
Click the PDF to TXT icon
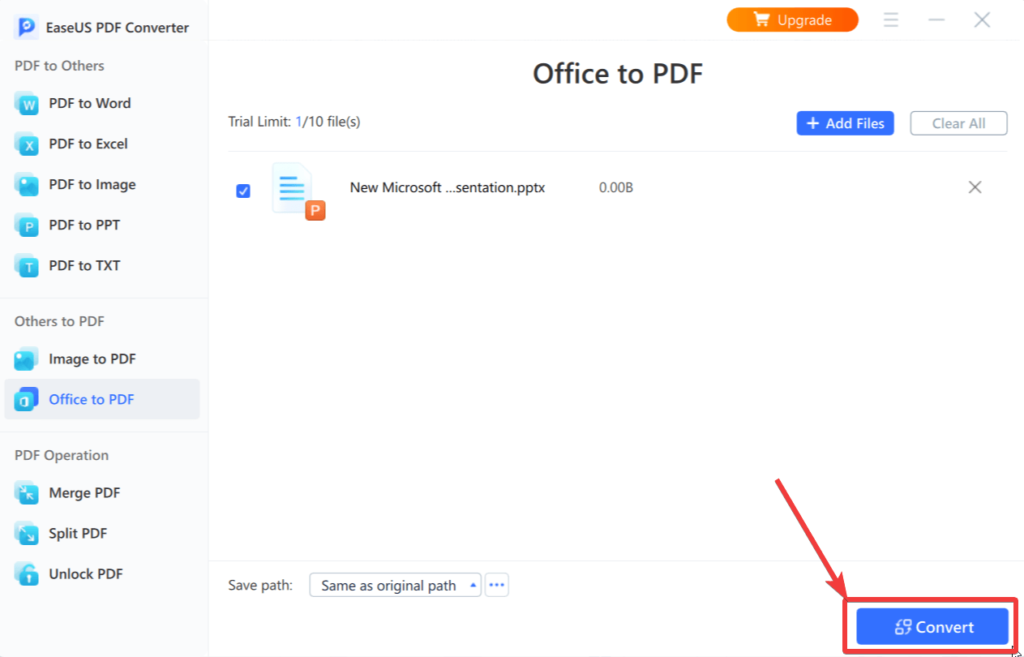tap(26, 265)
